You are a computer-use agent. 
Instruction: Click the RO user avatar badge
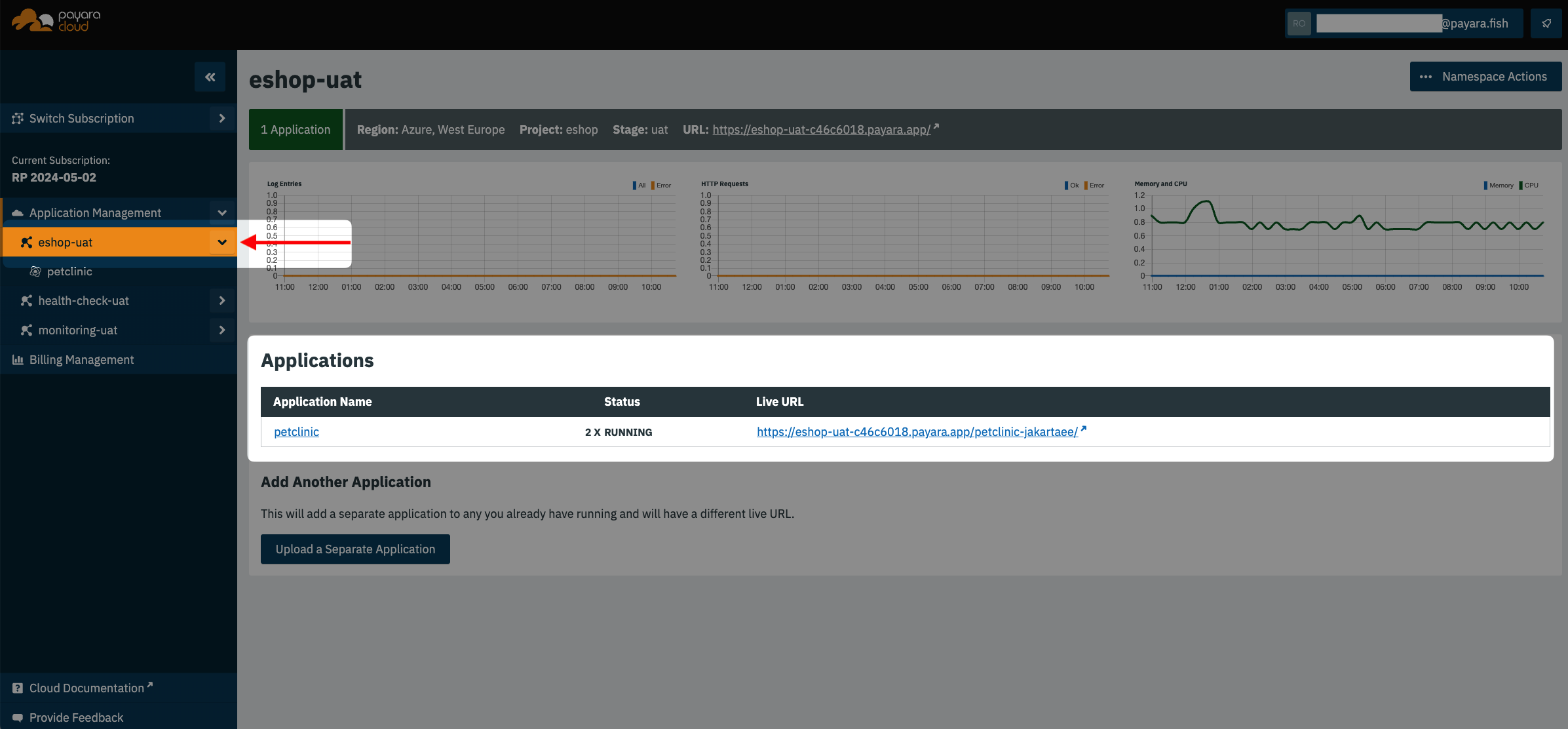[1299, 24]
